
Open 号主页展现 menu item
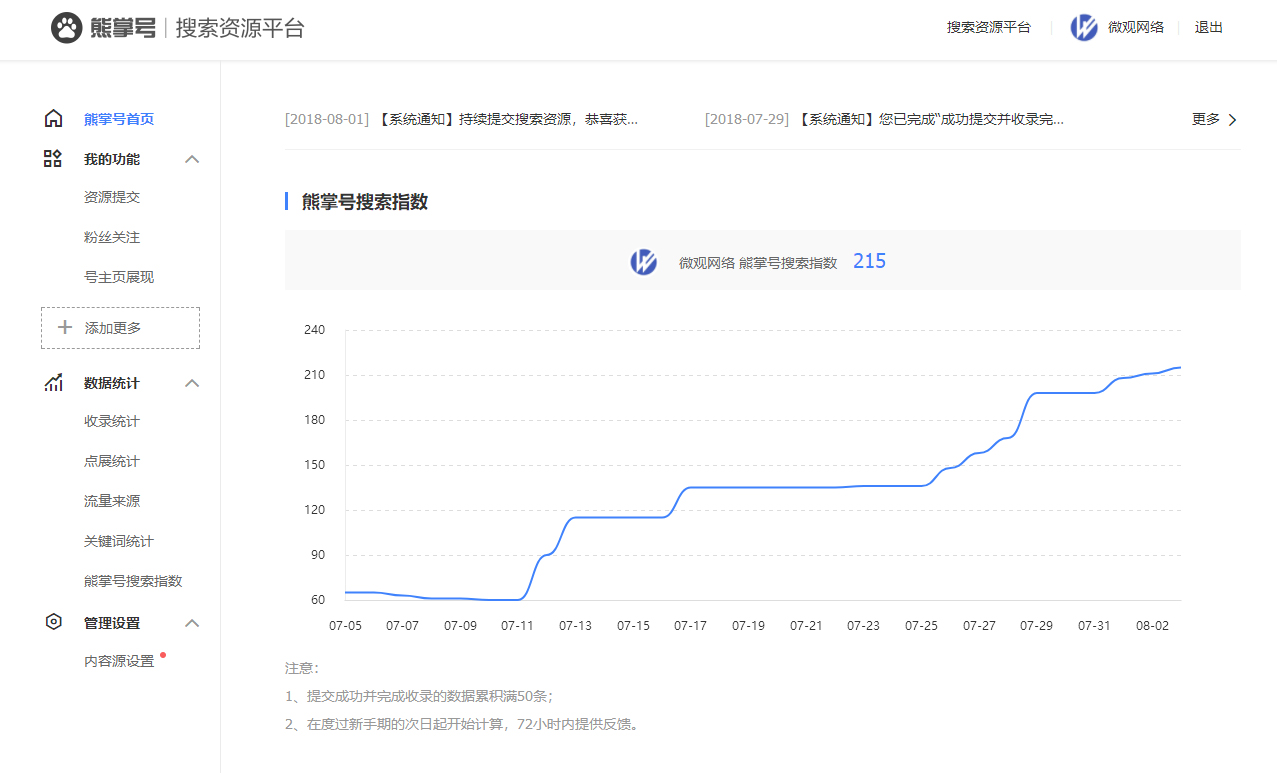[x=119, y=277]
